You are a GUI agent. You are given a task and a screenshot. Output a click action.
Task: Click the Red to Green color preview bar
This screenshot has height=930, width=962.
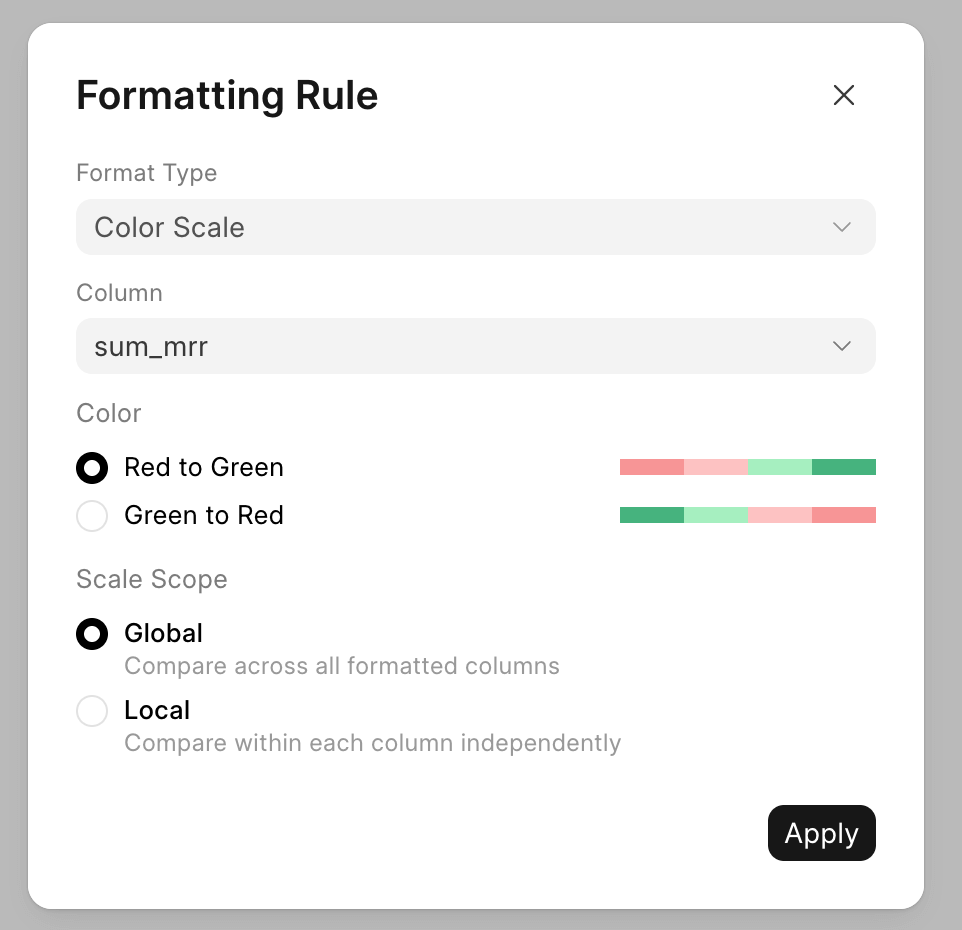[x=747, y=467]
